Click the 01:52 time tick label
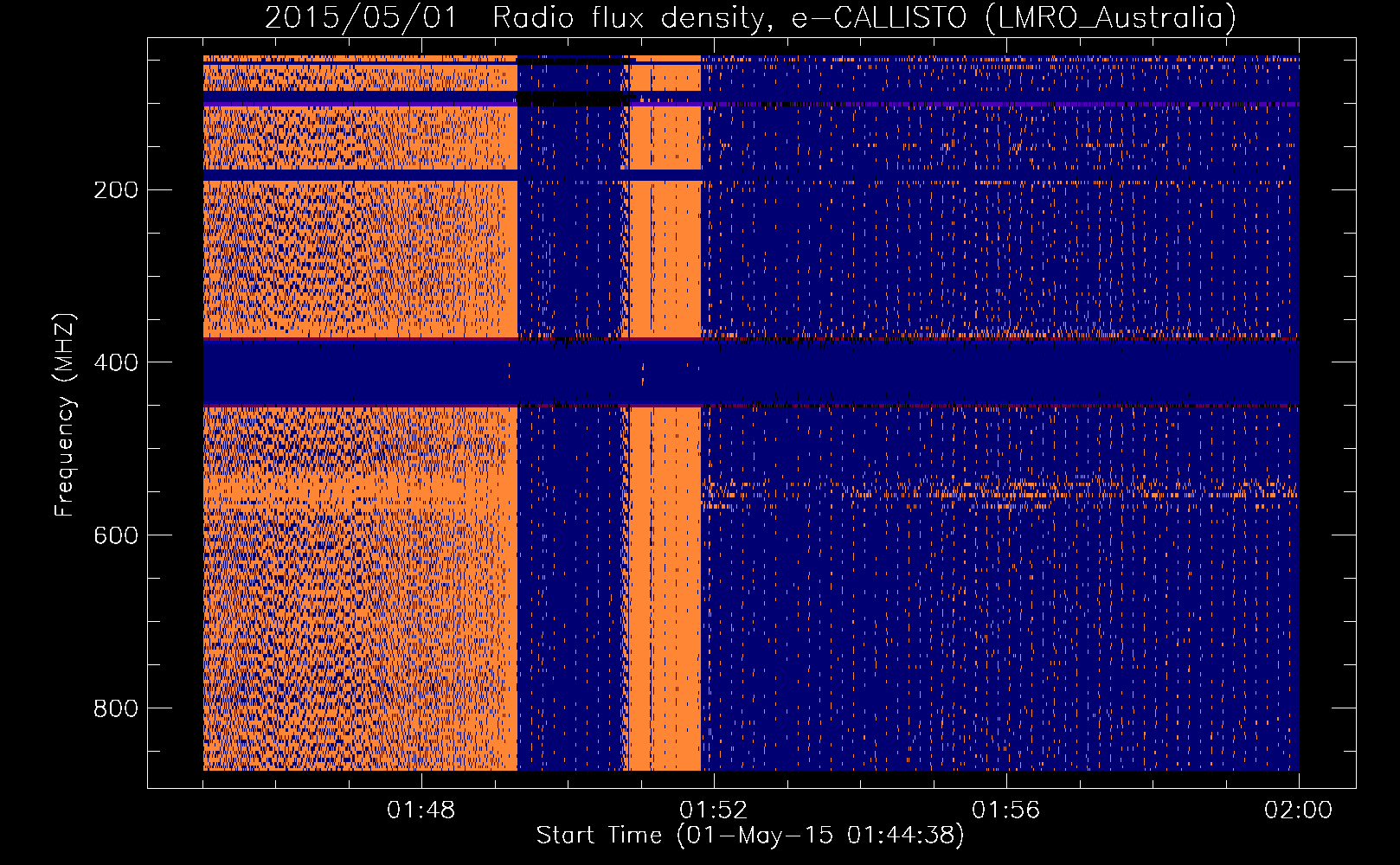The image size is (1400, 865). 714,811
